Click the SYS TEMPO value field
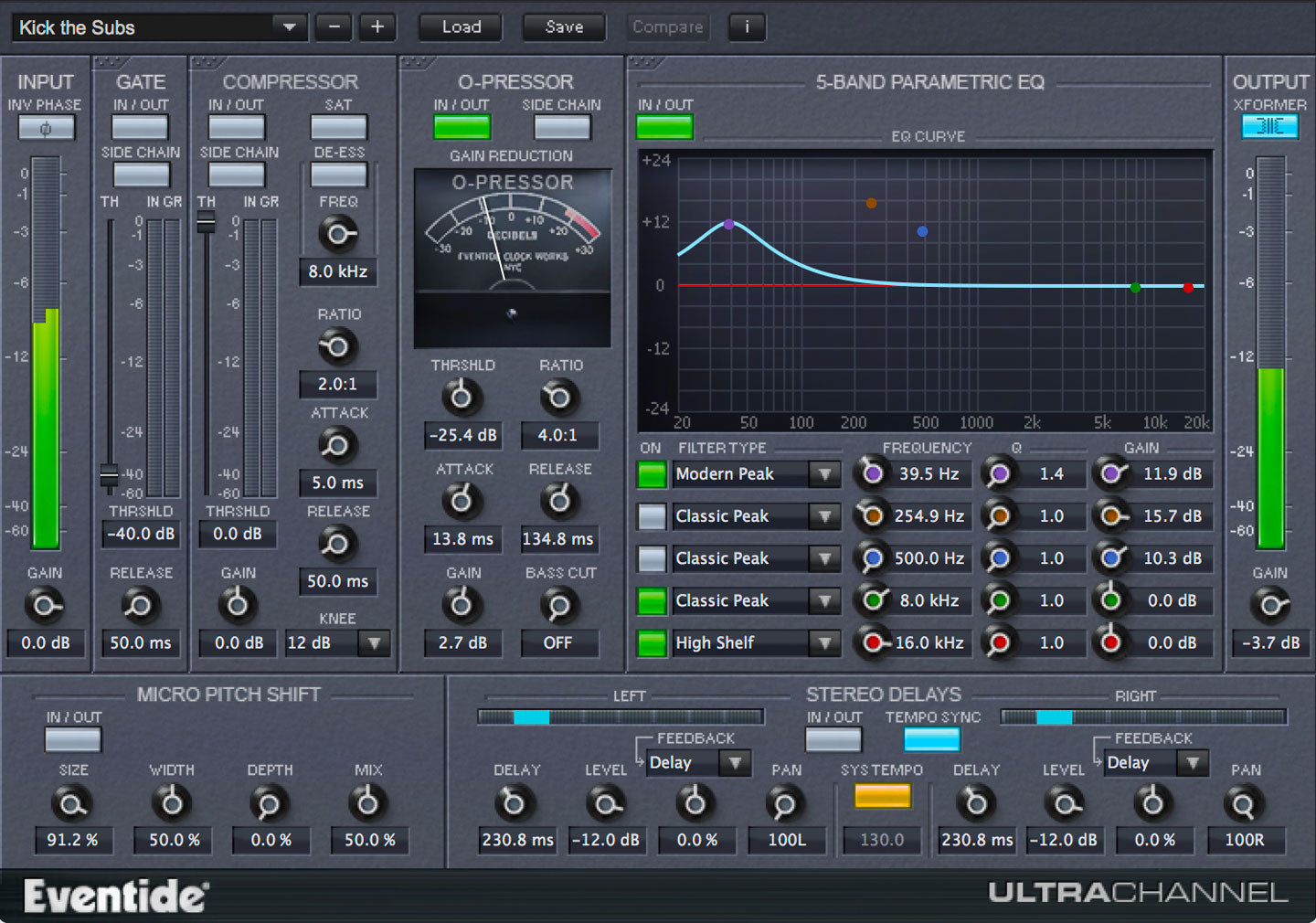 coord(881,840)
